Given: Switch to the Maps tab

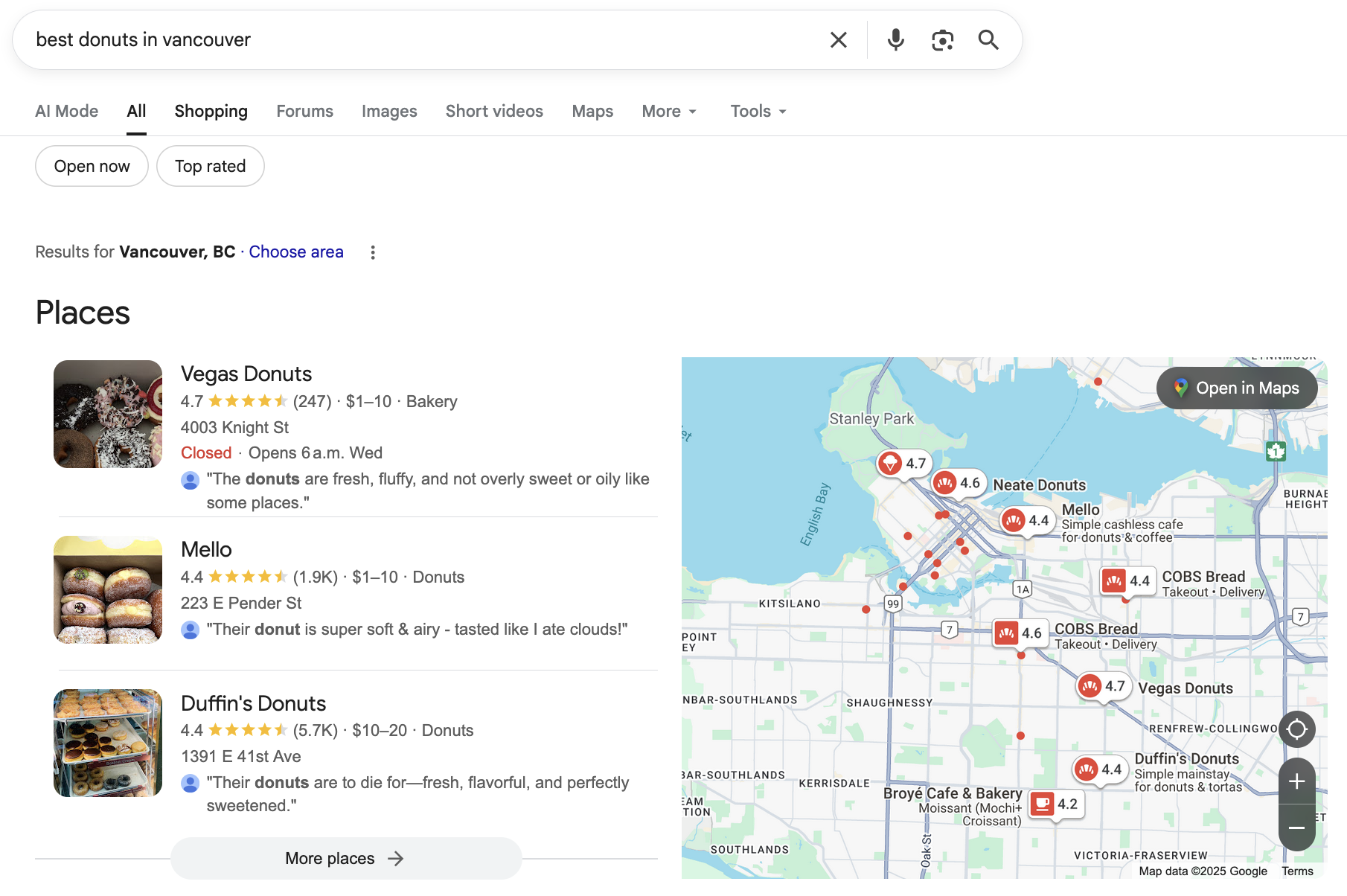Looking at the screenshot, I should pos(592,112).
